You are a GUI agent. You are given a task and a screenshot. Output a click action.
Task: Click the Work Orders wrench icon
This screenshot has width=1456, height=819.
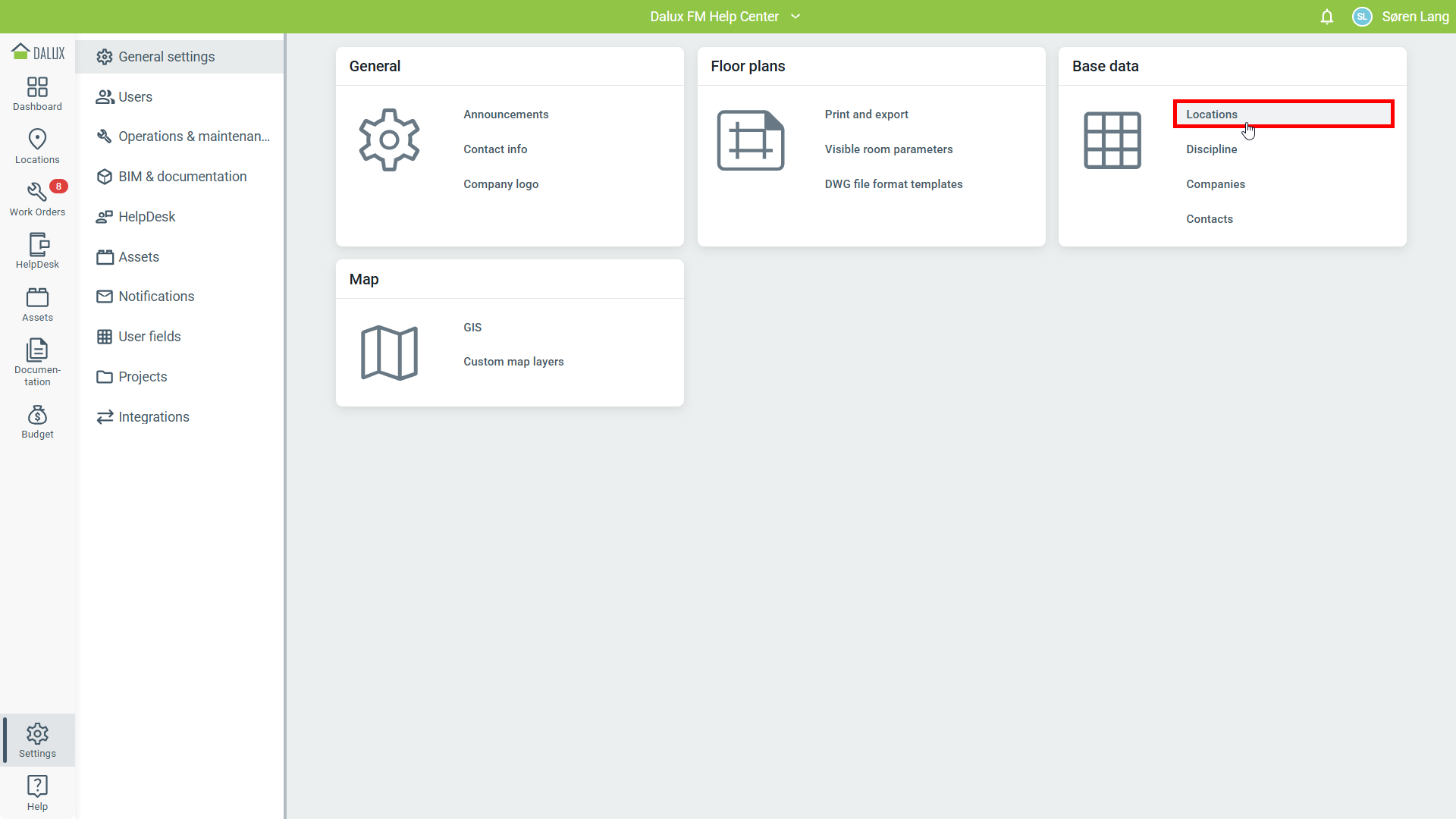pyautogui.click(x=36, y=193)
